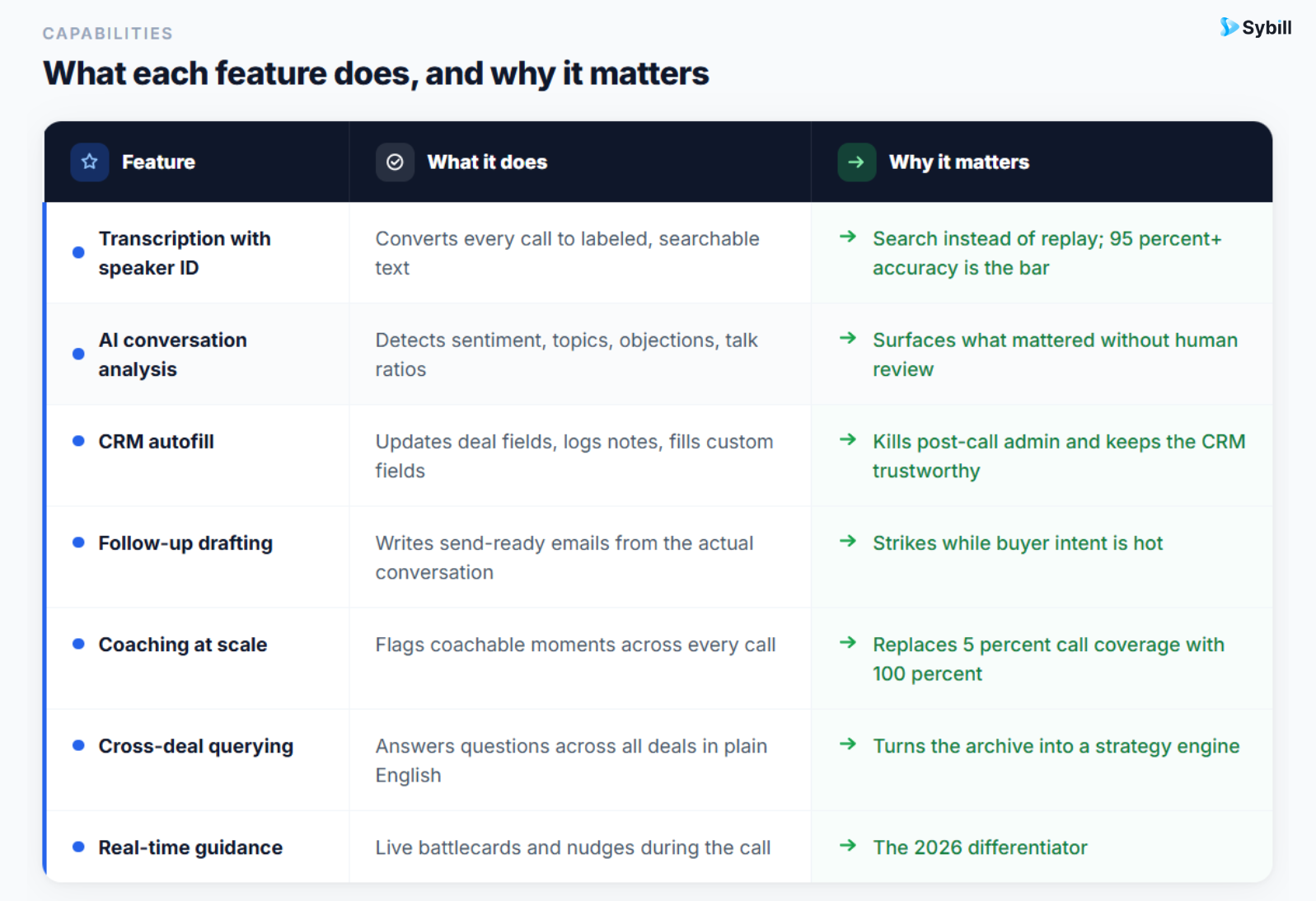The height and width of the screenshot is (901, 1316).
Task: Click the 'What each feature does' heading
Action: (376, 73)
